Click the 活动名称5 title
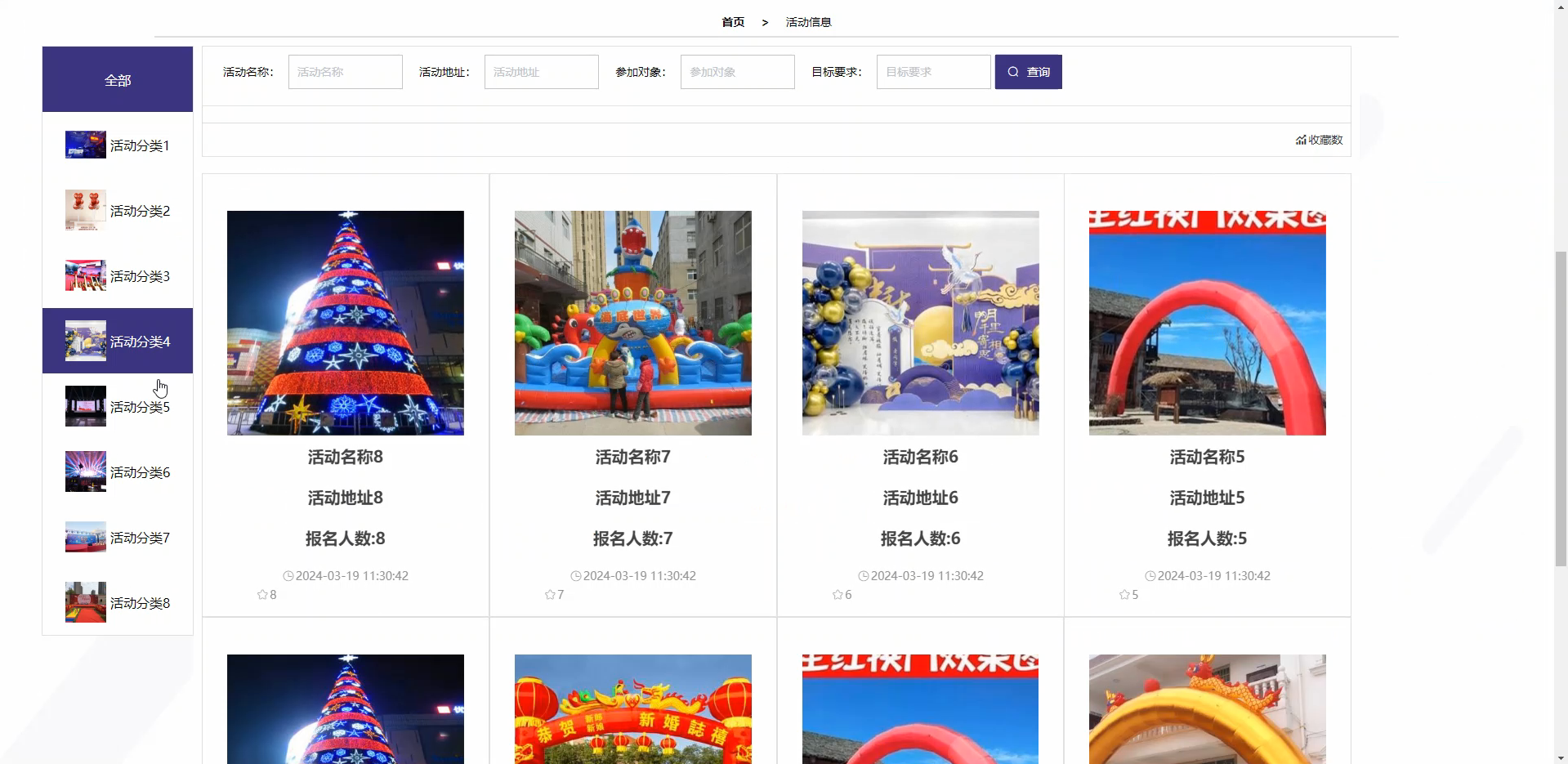This screenshot has height=764, width=1568. (1208, 457)
